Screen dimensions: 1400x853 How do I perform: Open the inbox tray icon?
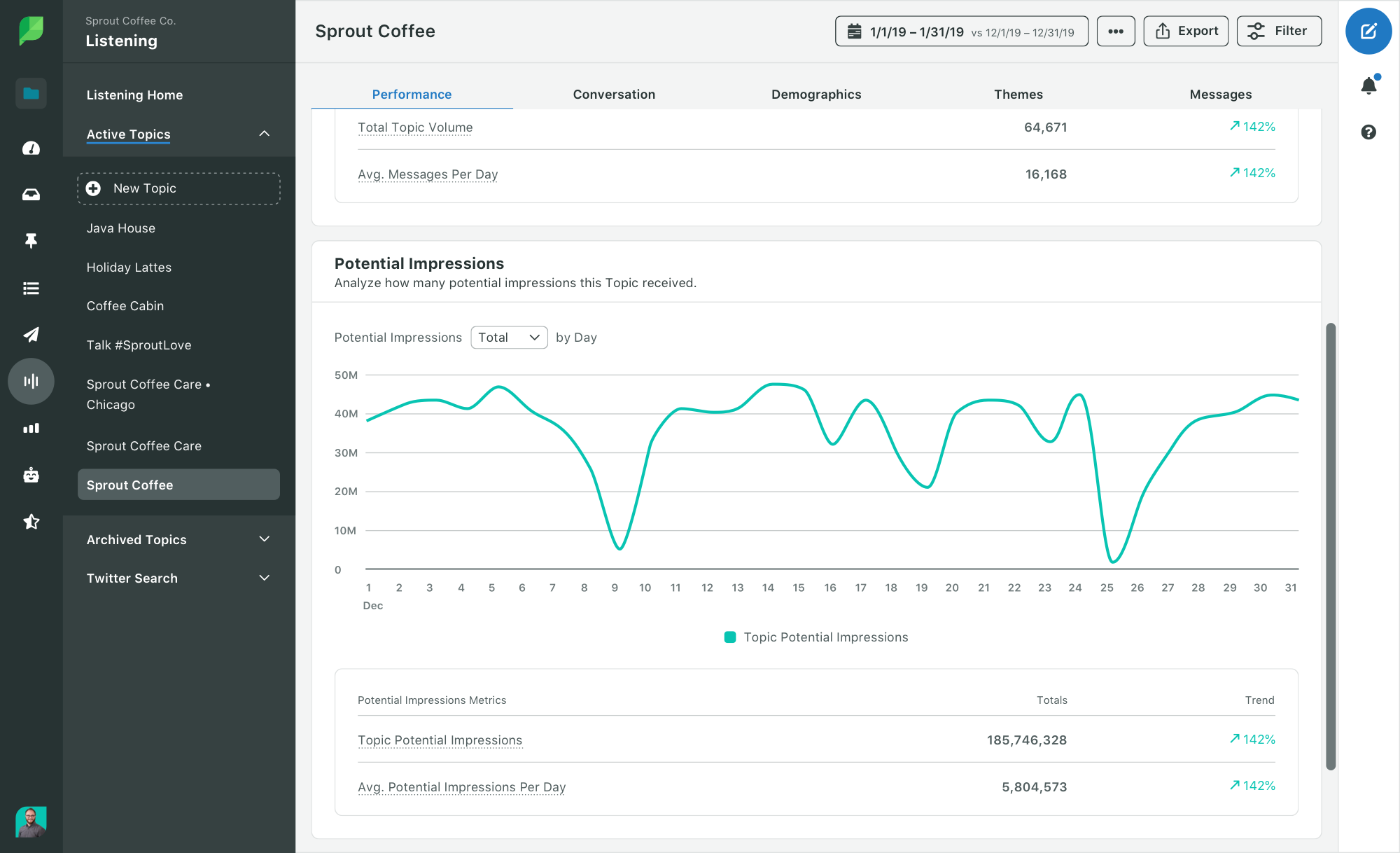(31, 195)
